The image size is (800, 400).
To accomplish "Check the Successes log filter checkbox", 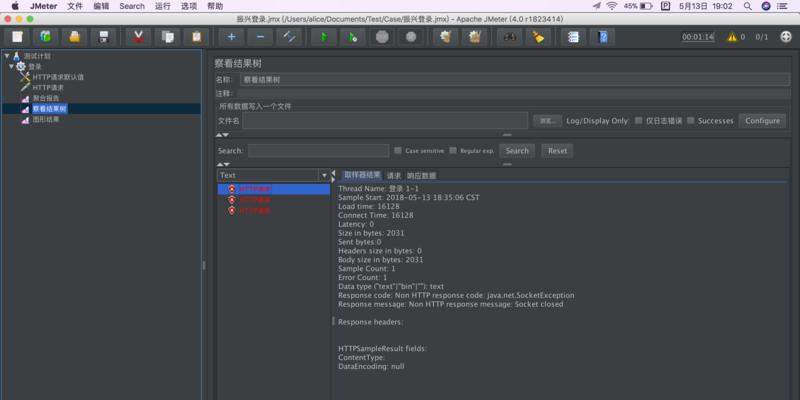I will click(691, 121).
